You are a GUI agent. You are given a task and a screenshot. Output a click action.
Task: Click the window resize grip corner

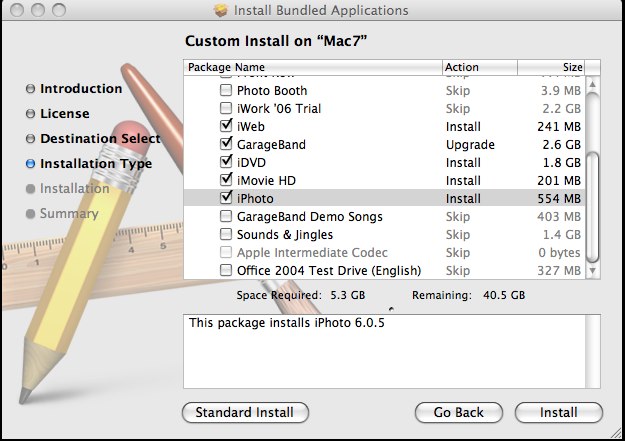click(617, 435)
